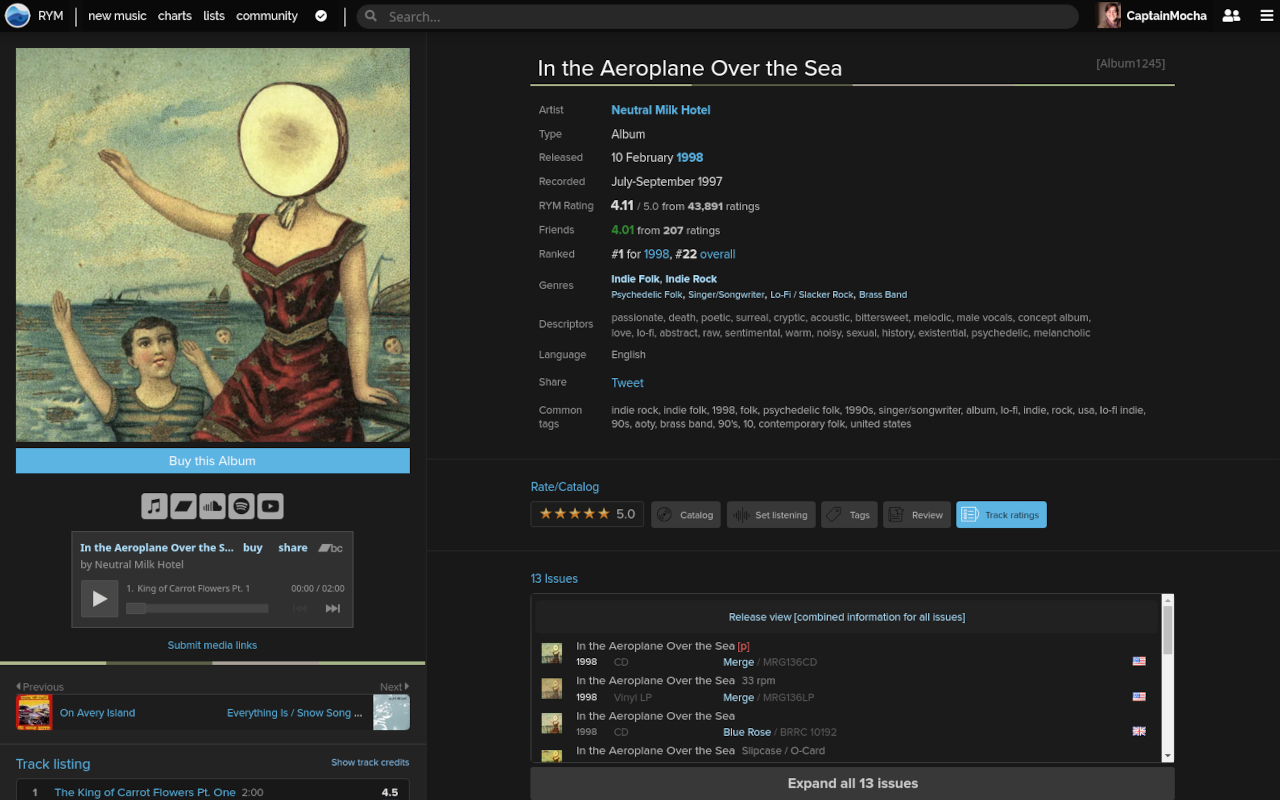Open the Bandcamp media link icon
This screenshot has height=800, width=1280.
click(183, 506)
